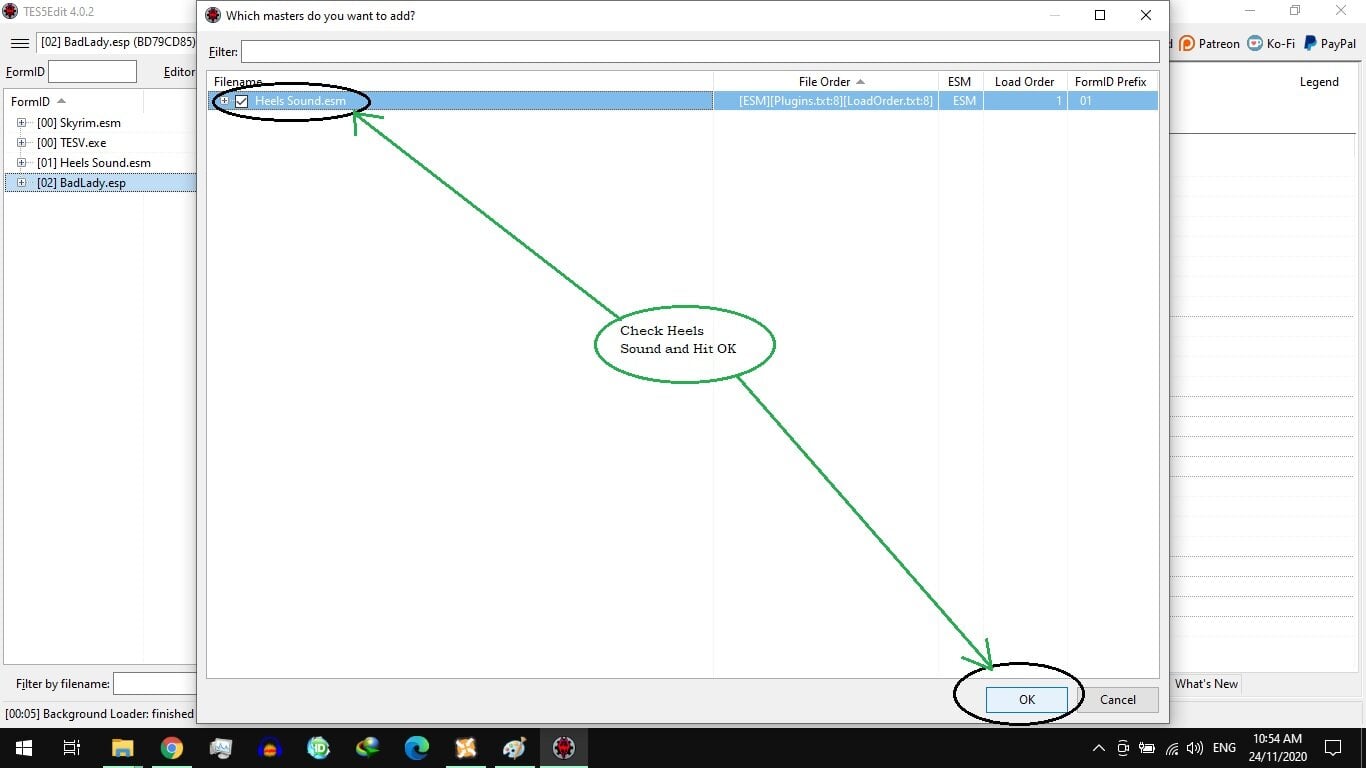Open the clock showing 10:54 AM
The image size is (1366, 768).
(1277, 748)
